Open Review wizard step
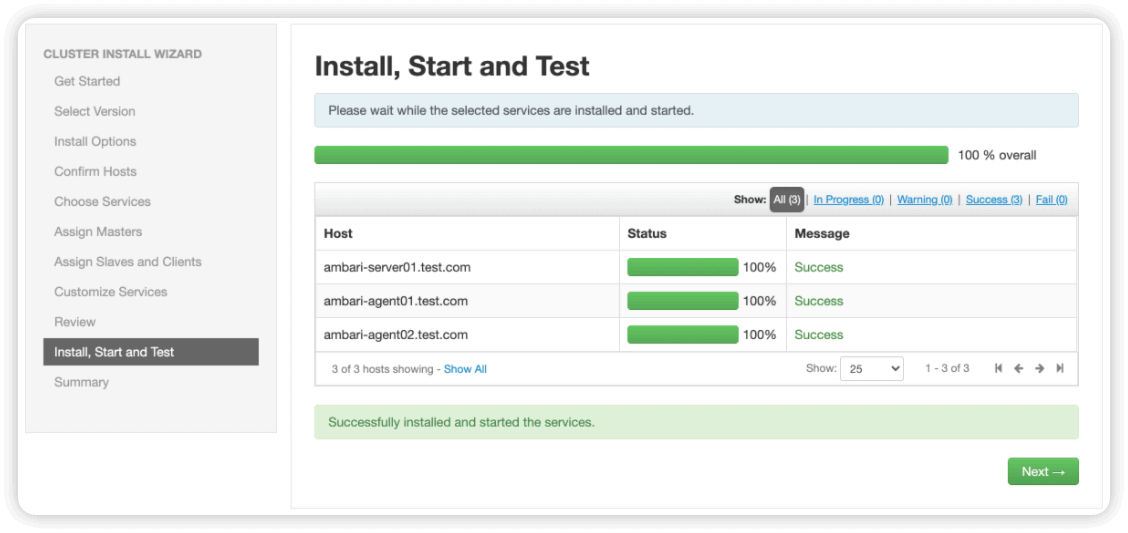Viewport: 1128px width, 533px height. click(x=75, y=322)
